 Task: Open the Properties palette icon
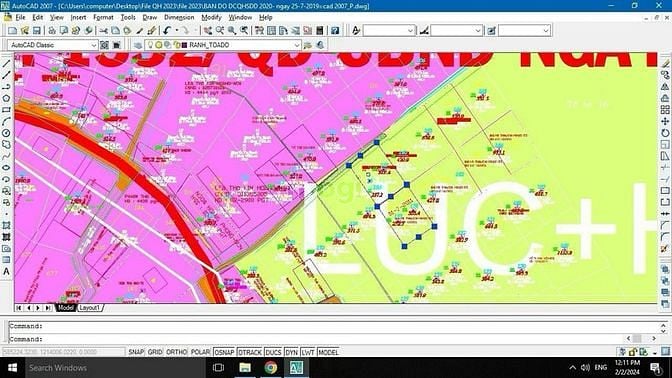(259, 30)
